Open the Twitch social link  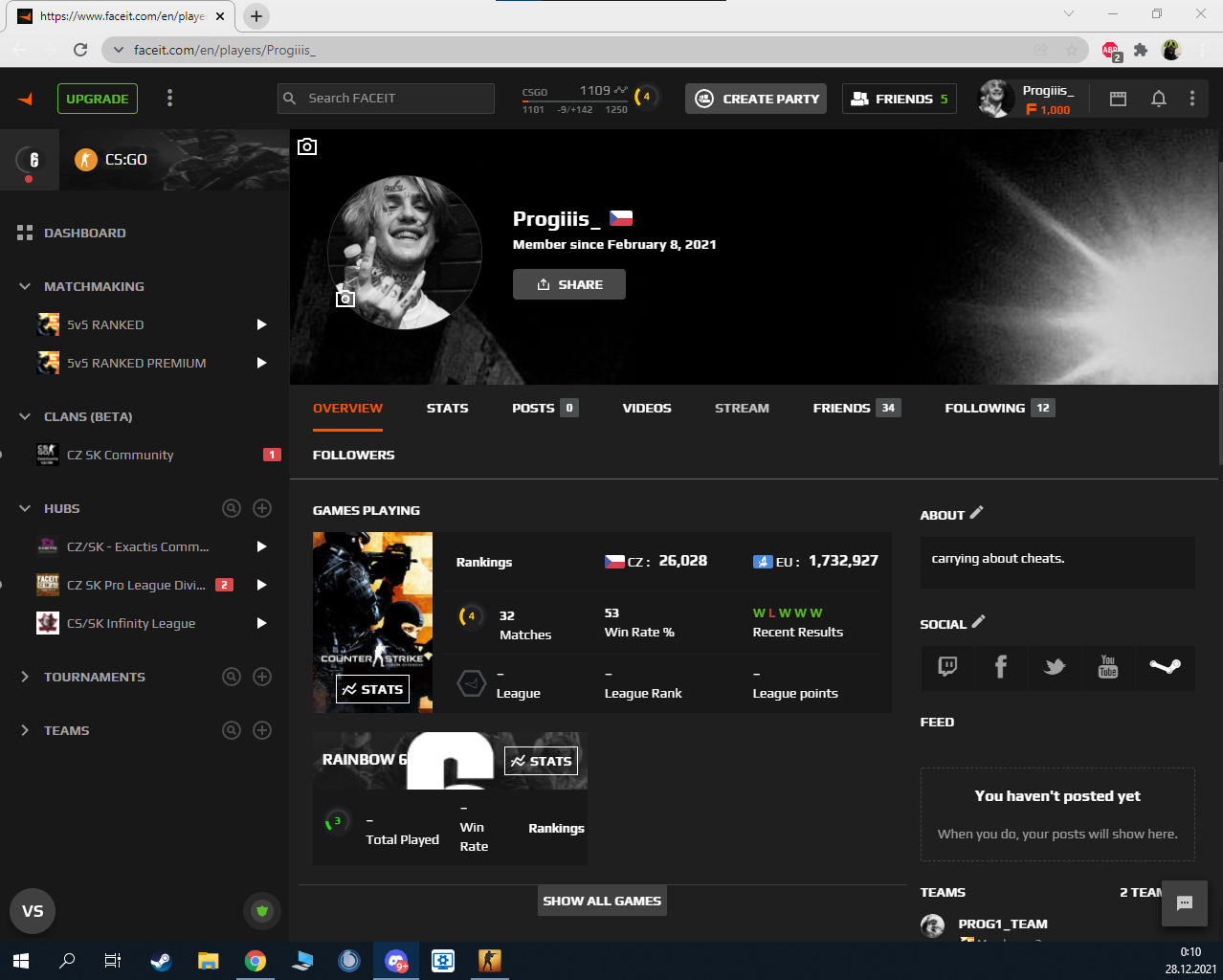pyautogui.click(x=947, y=667)
